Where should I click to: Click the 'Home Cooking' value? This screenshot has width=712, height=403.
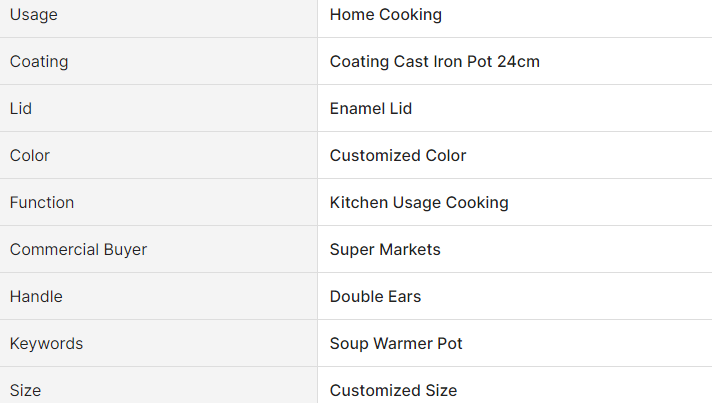pos(385,14)
